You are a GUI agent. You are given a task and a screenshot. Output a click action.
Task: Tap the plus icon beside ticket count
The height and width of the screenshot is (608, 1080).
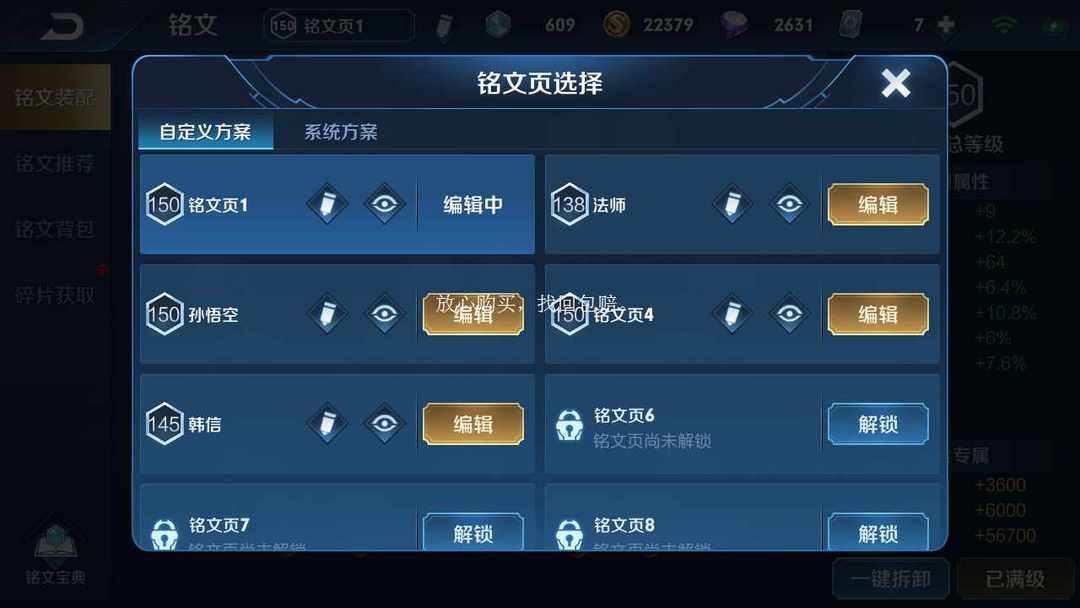click(946, 25)
